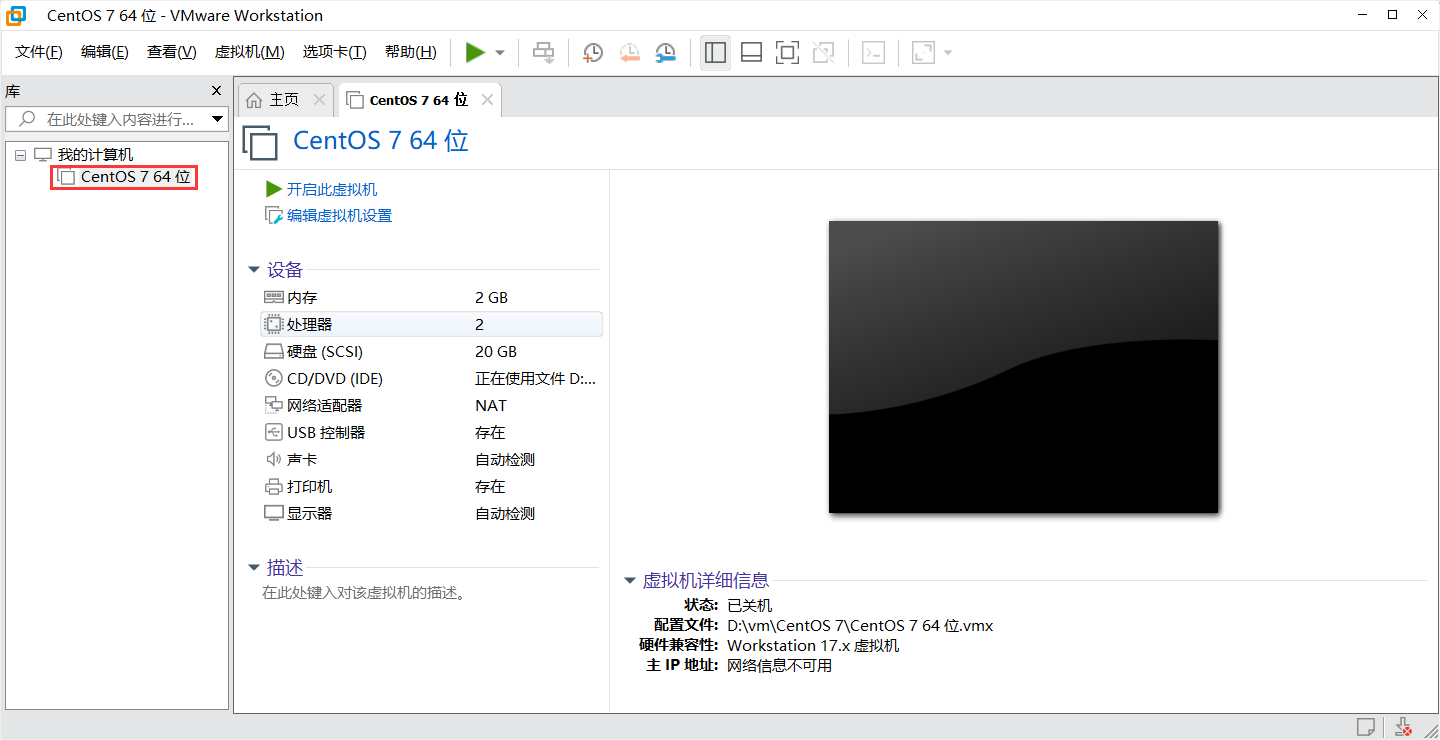Click the 网络信息不可用 IP text
1440x740 pixels.
click(x=779, y=665)
